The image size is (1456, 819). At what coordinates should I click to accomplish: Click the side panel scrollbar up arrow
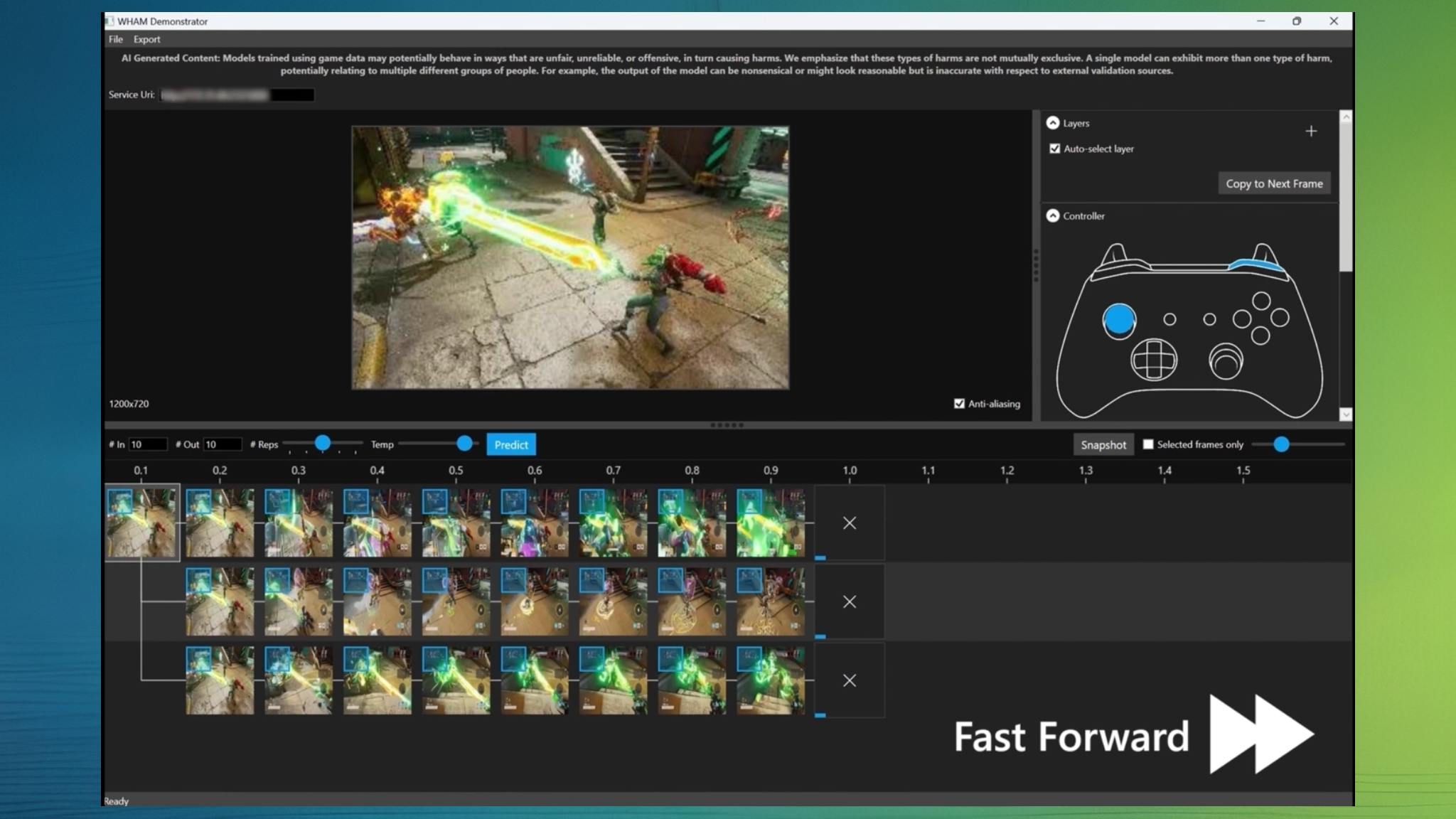click(x=1346, y=117)
